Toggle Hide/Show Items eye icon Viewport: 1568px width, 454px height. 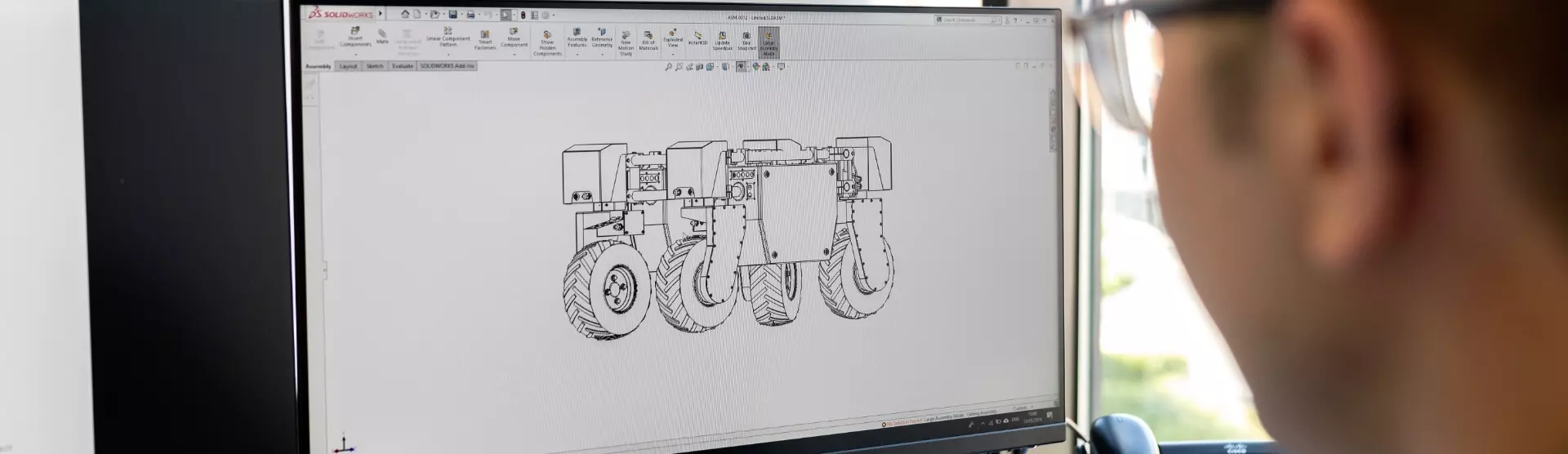point(741,67)
